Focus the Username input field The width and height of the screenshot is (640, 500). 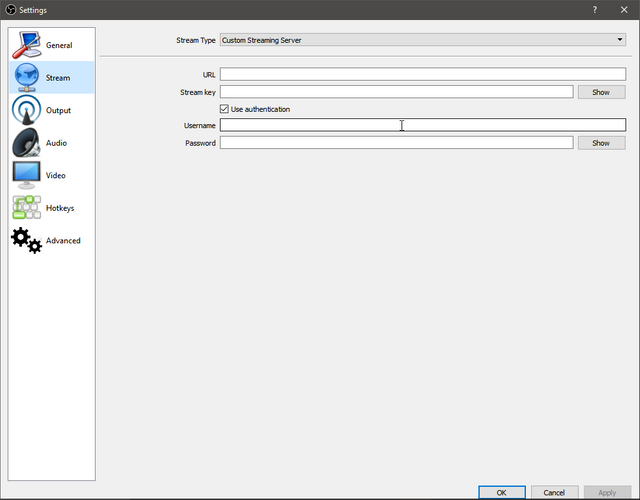click(x=423, y=125)
